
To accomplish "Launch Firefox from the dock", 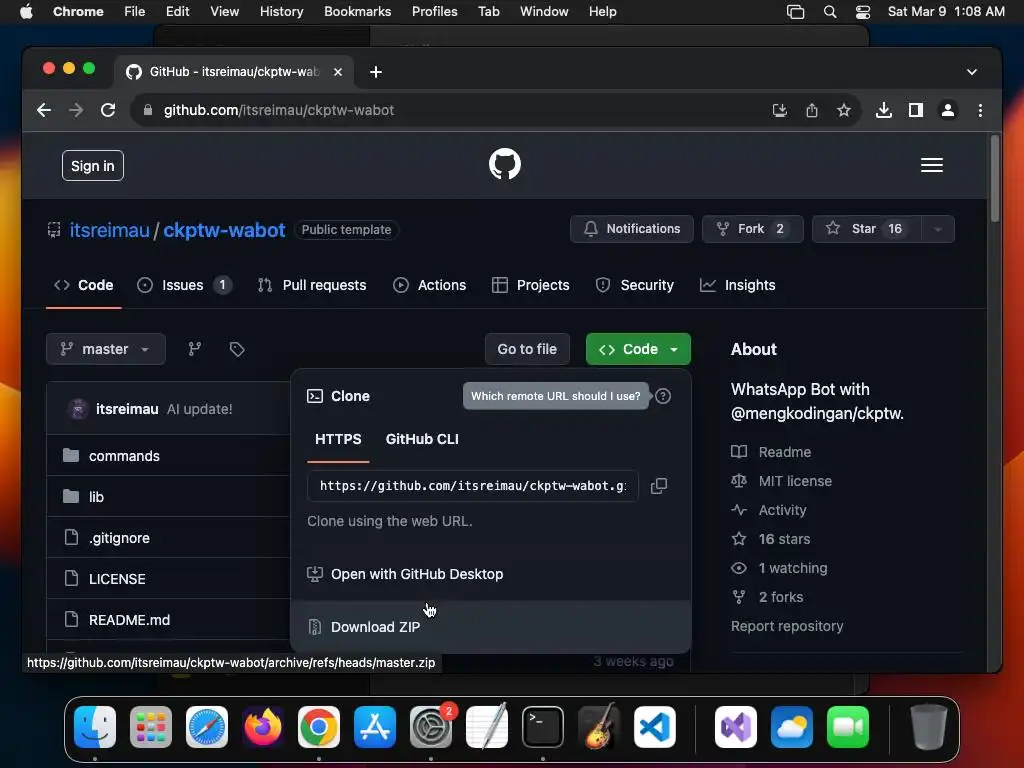I will 263,727.
